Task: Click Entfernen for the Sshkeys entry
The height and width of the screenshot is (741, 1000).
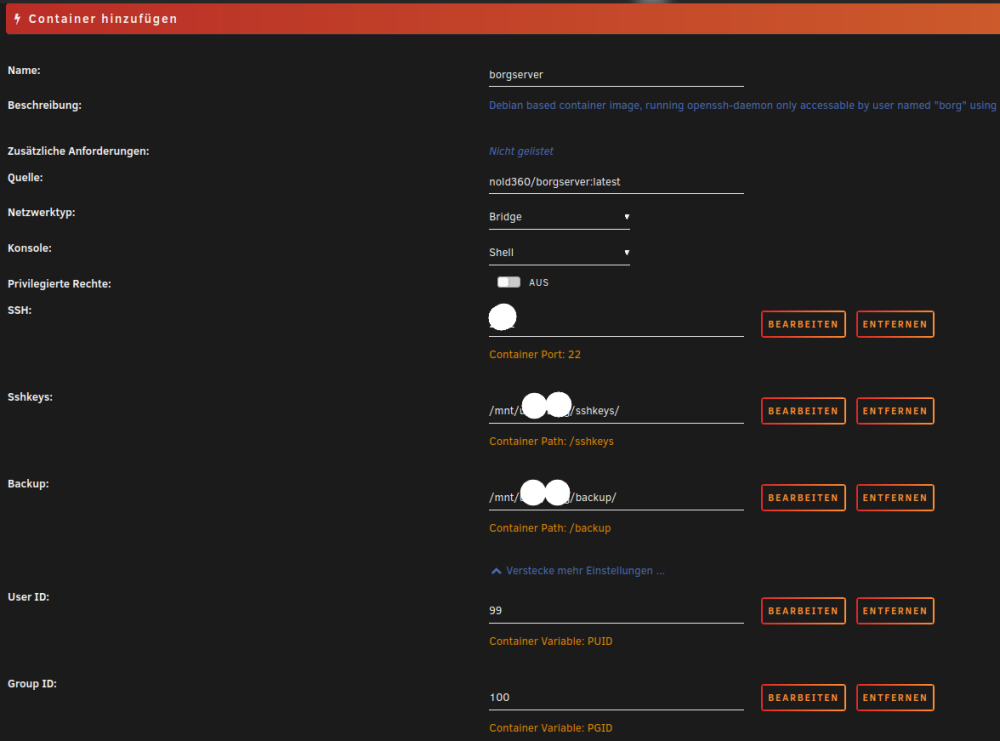Action: [895, 411]
